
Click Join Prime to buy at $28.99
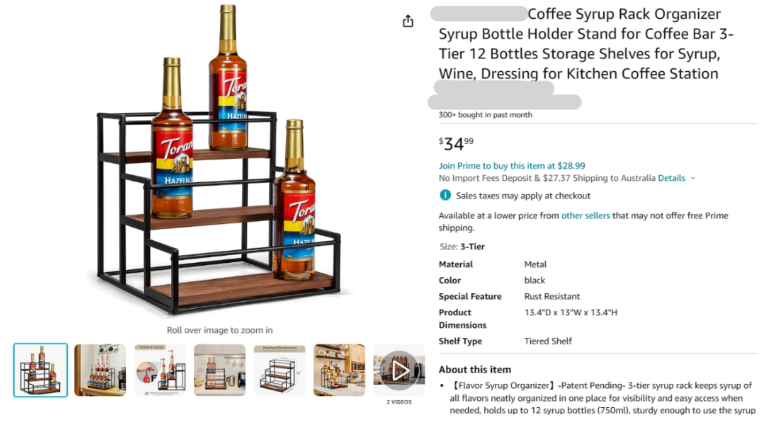tap(512, 165)
